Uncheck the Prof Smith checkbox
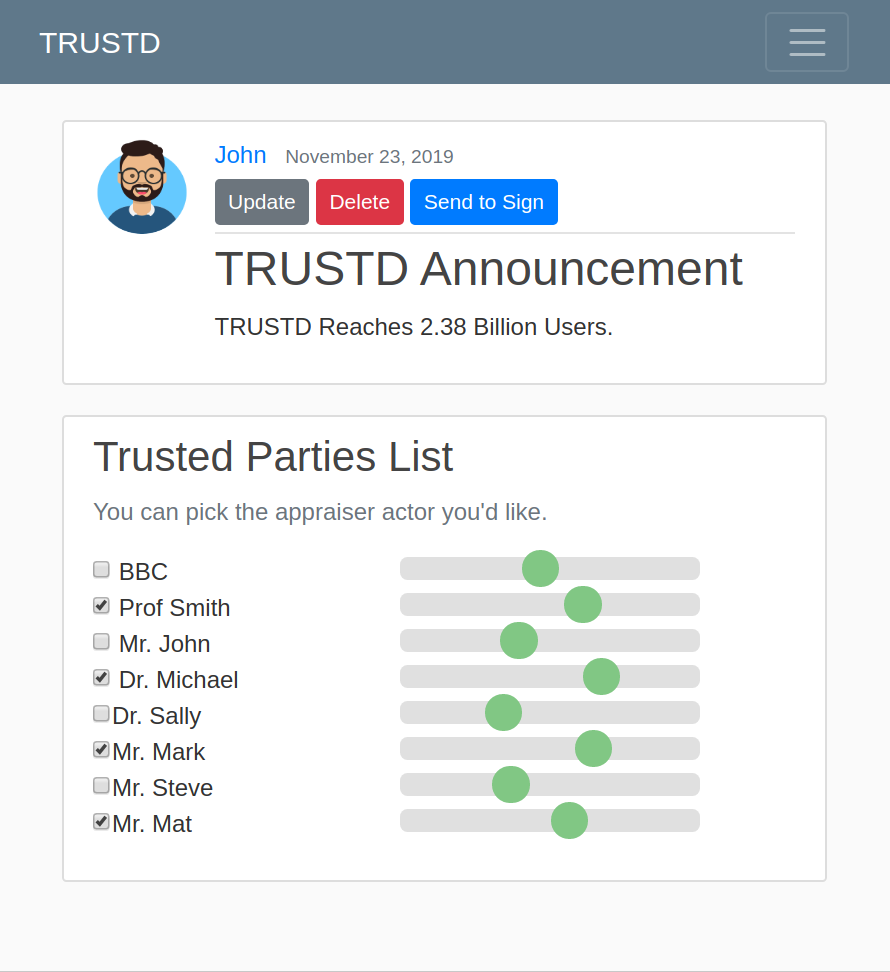The image size is (890, 972). point(101,605)
